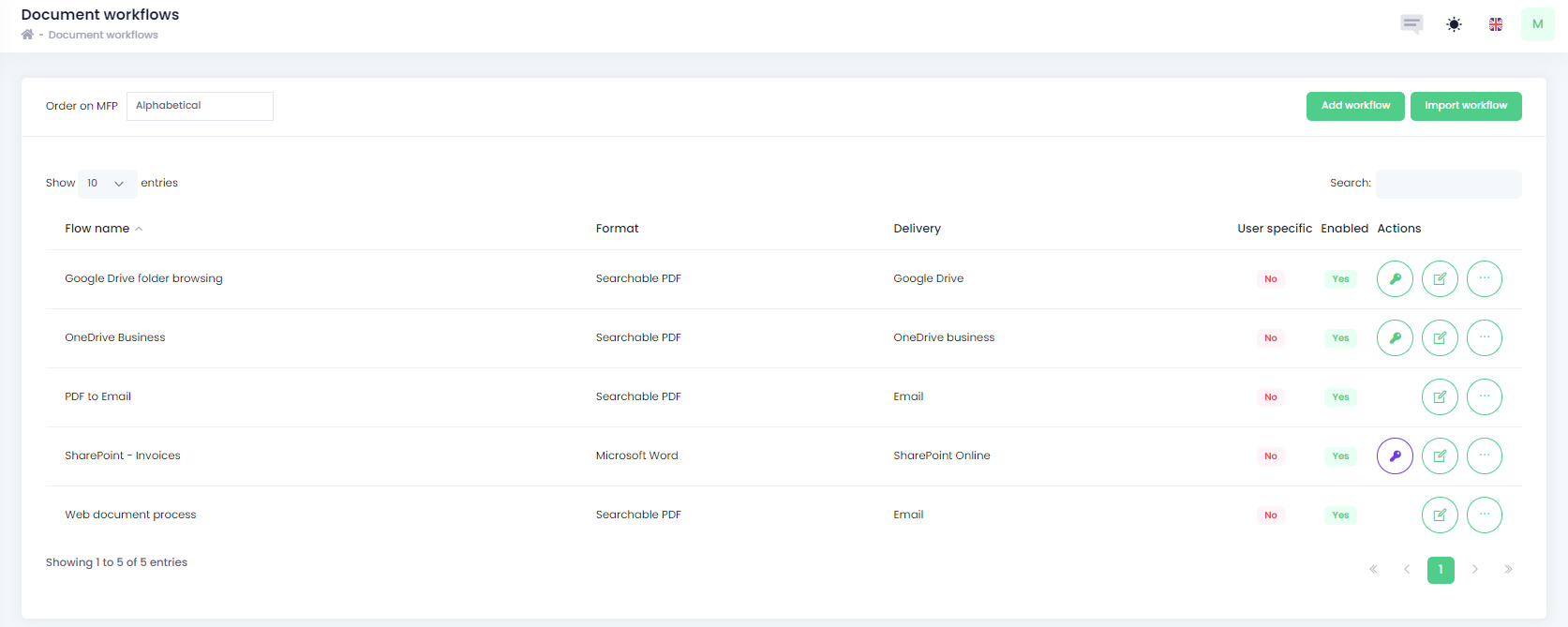Click Searchable PDF format for OneDrive Business
The height and width of the screenshot is (627, 1568).
pos(638,337)
